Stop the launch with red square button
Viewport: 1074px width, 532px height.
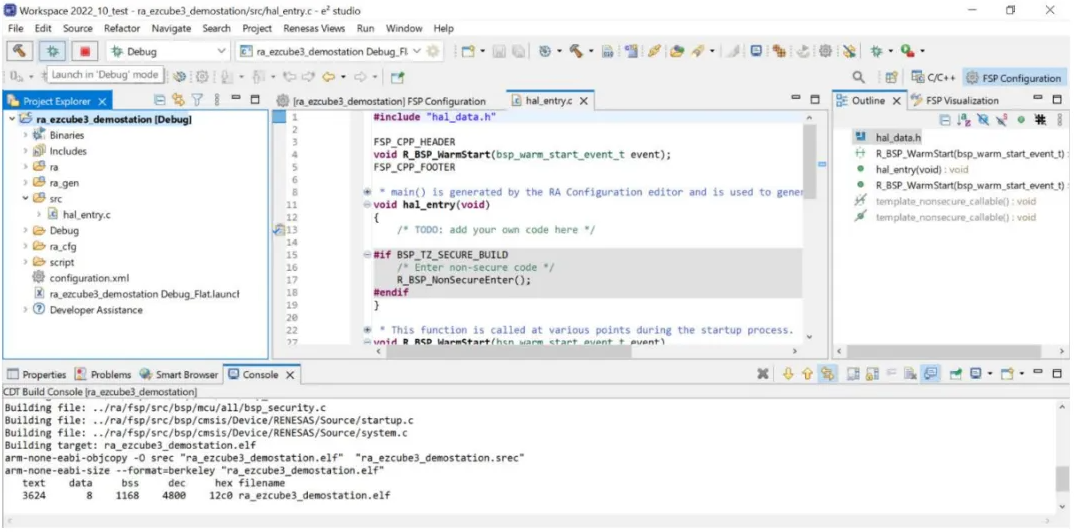(x=85, y=51)
